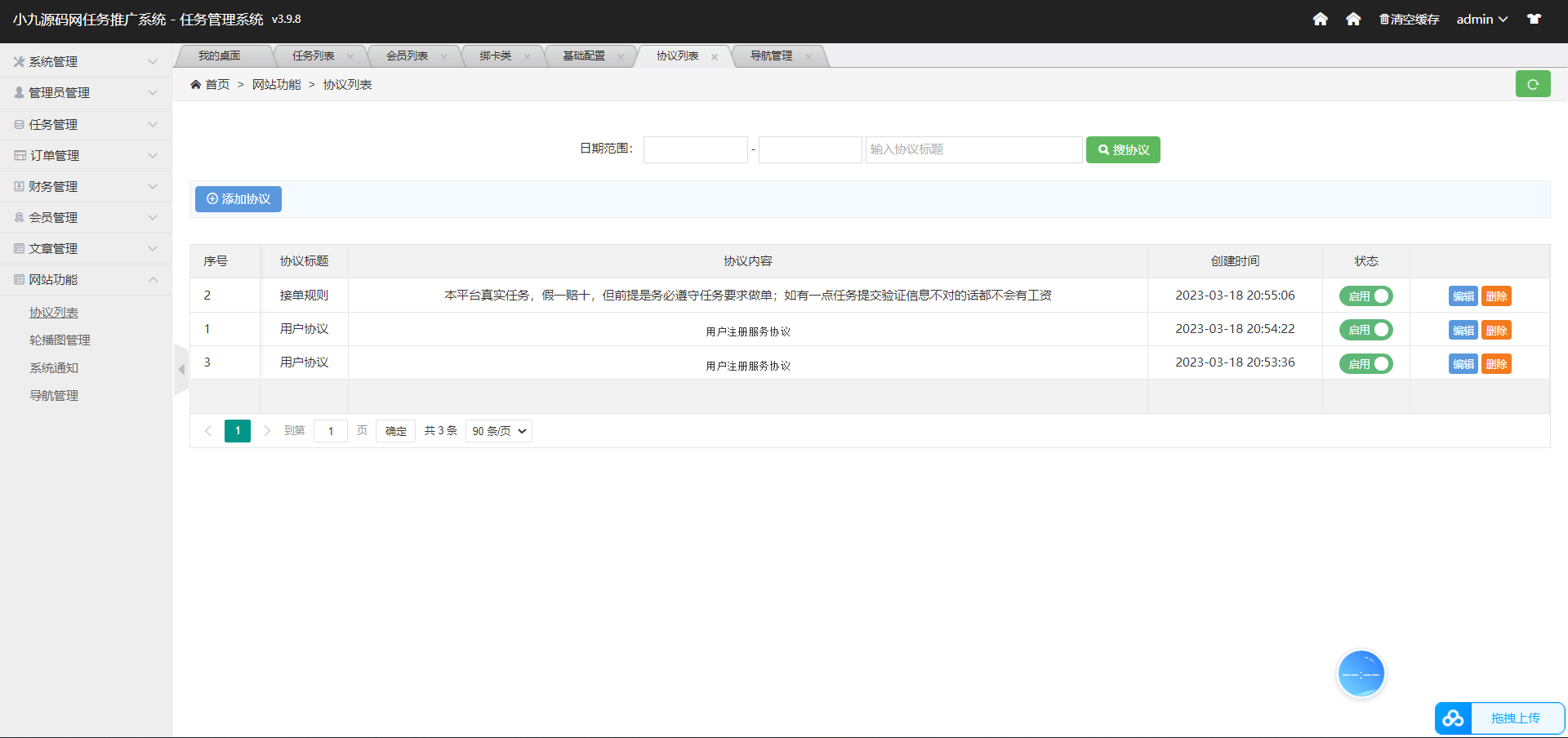Image resolution: width=1568 pixels, height=738 pixels.
Task: Click 首页 breadcrumb link
Action: [217, 85]
